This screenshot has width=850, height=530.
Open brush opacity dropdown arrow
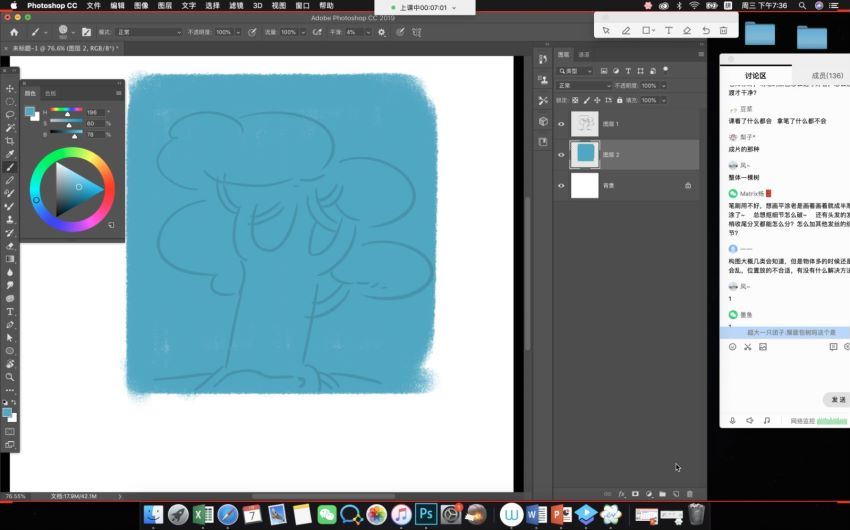point(238,32)
